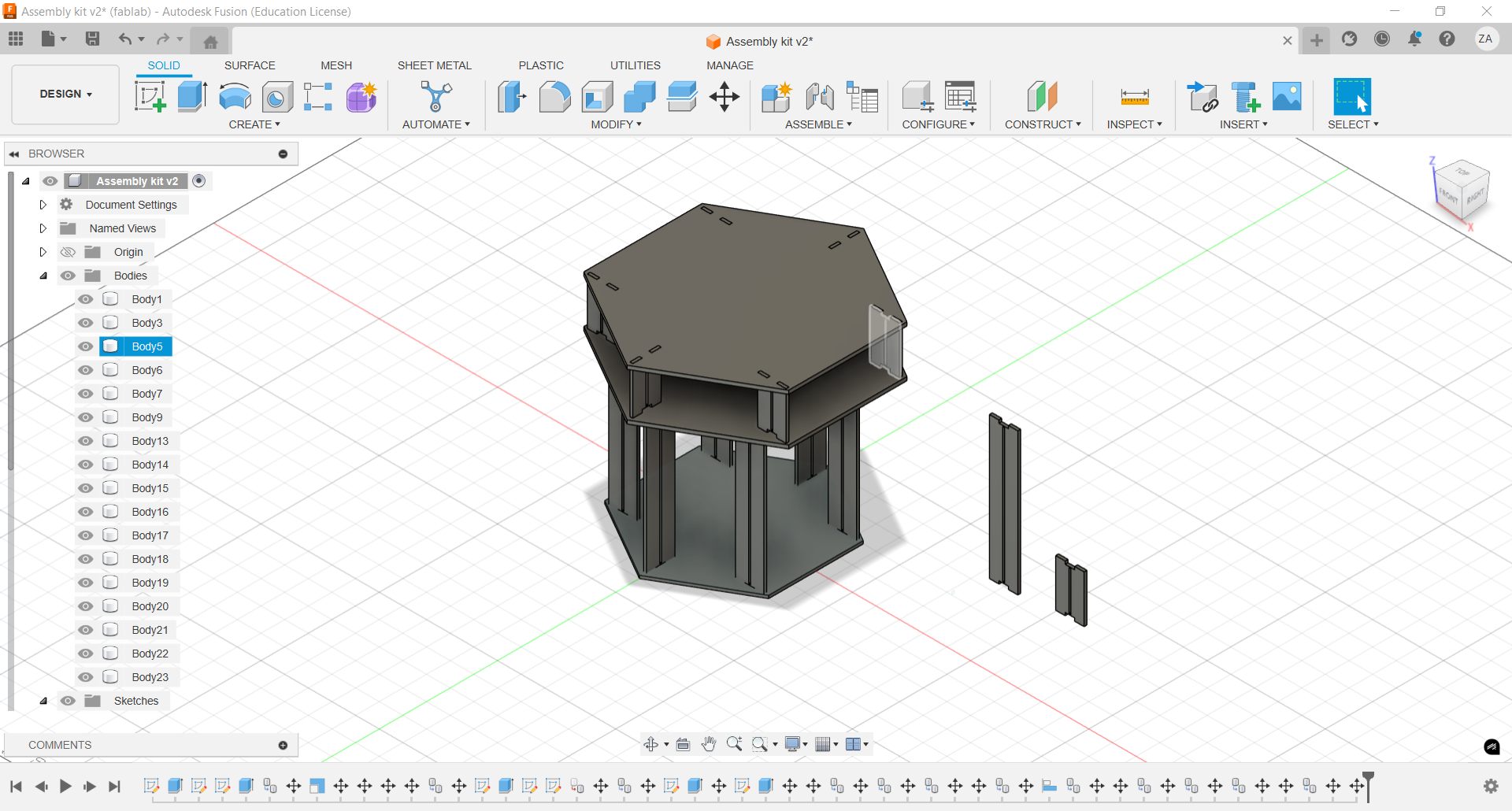Select the Shell tool
Screen dimensions: 1512x811
point(598,97)
